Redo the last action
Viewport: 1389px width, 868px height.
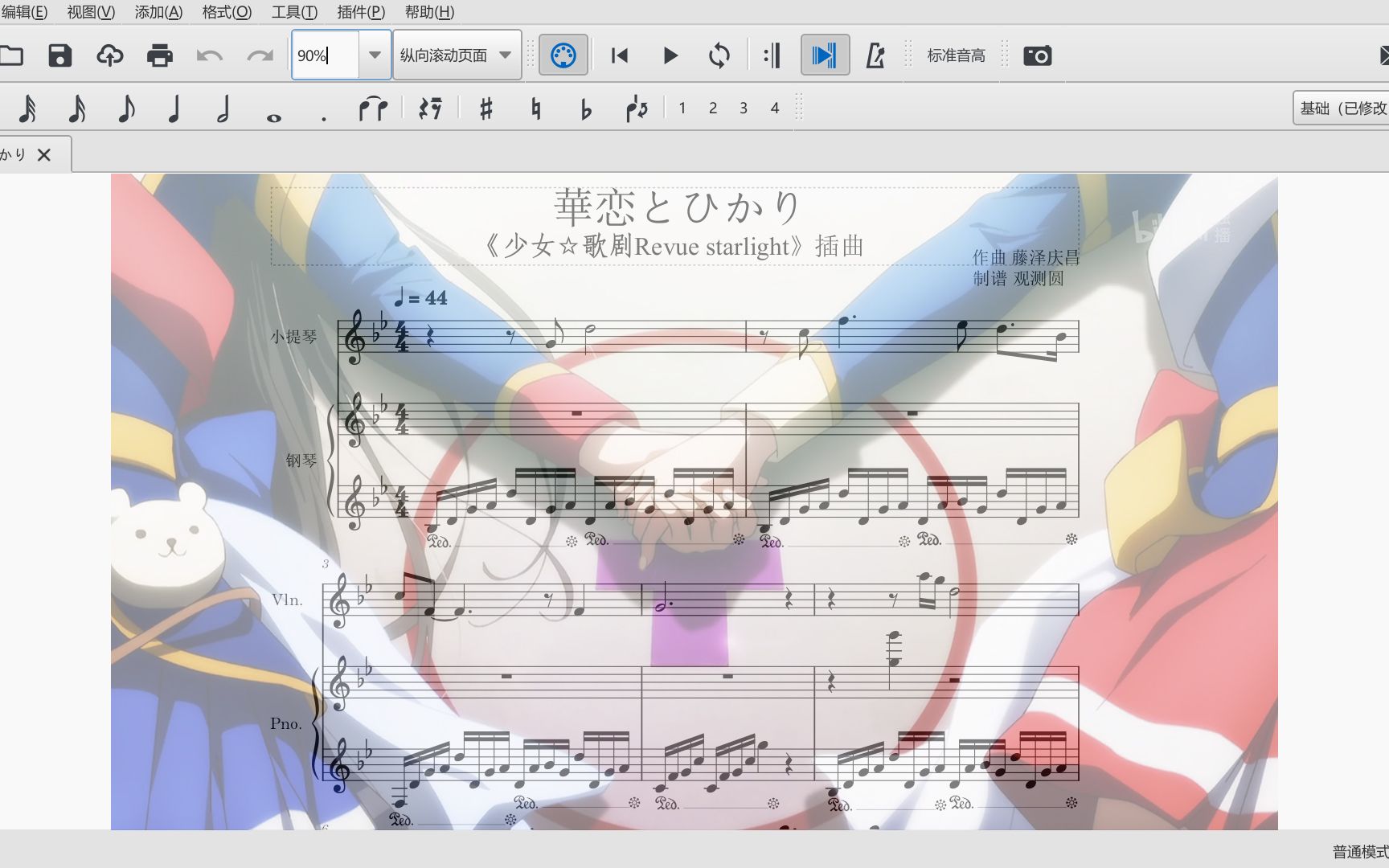(260, 55)
